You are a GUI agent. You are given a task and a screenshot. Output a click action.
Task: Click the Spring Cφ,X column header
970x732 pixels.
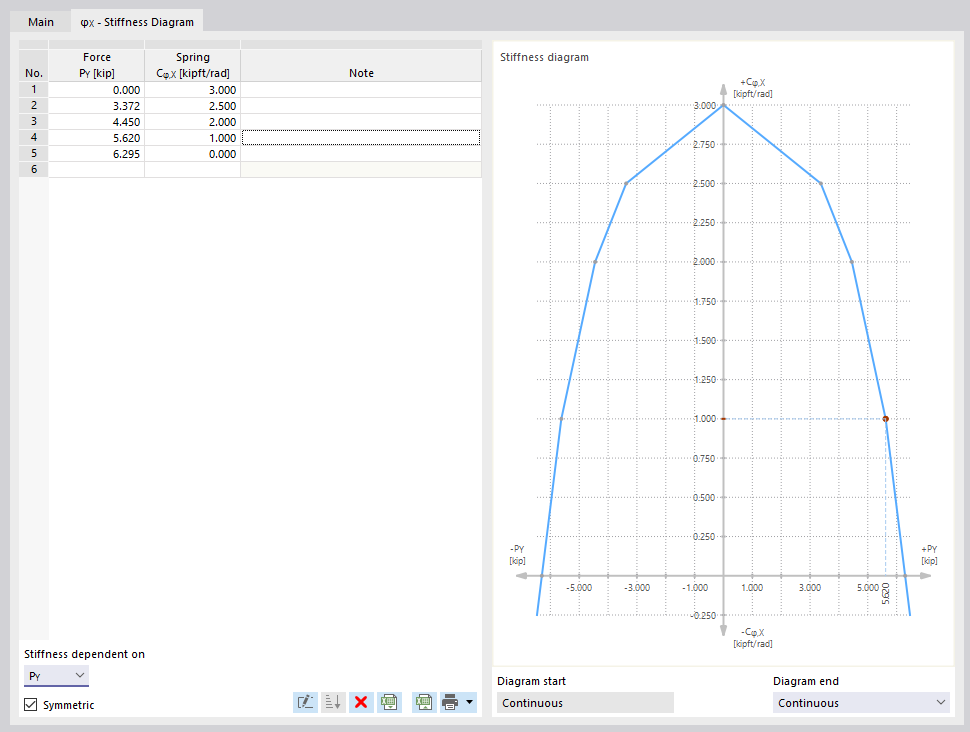coord(192,66)
